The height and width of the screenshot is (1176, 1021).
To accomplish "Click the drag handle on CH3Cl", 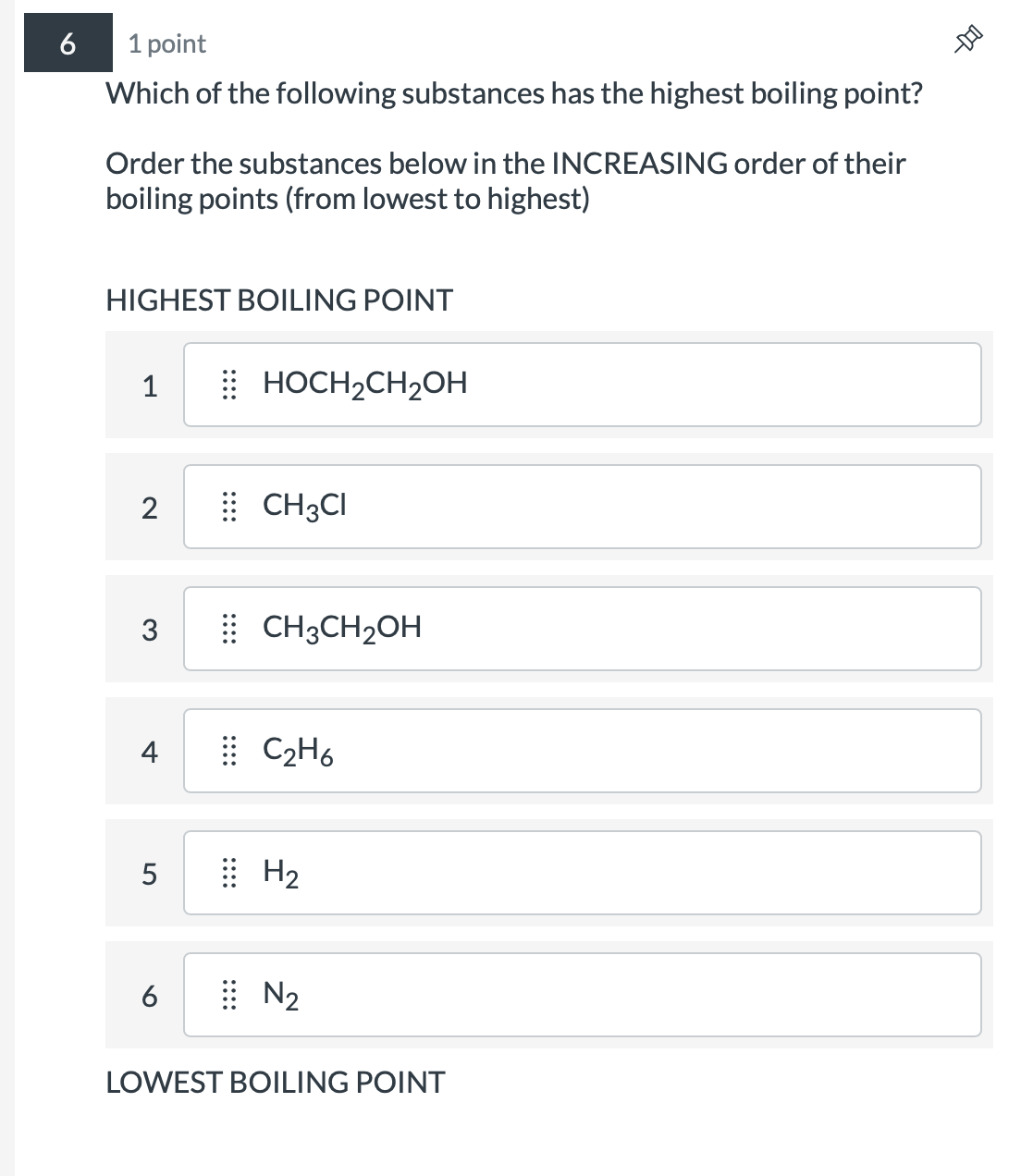I will [x=229, y=507].
